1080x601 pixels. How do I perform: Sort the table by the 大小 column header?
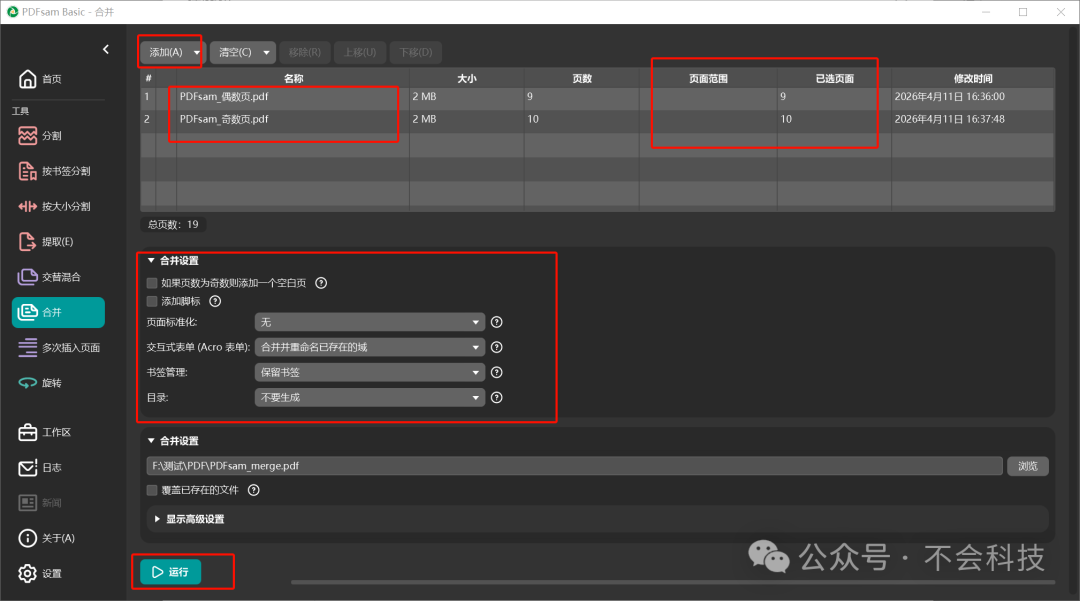(466, 78)
